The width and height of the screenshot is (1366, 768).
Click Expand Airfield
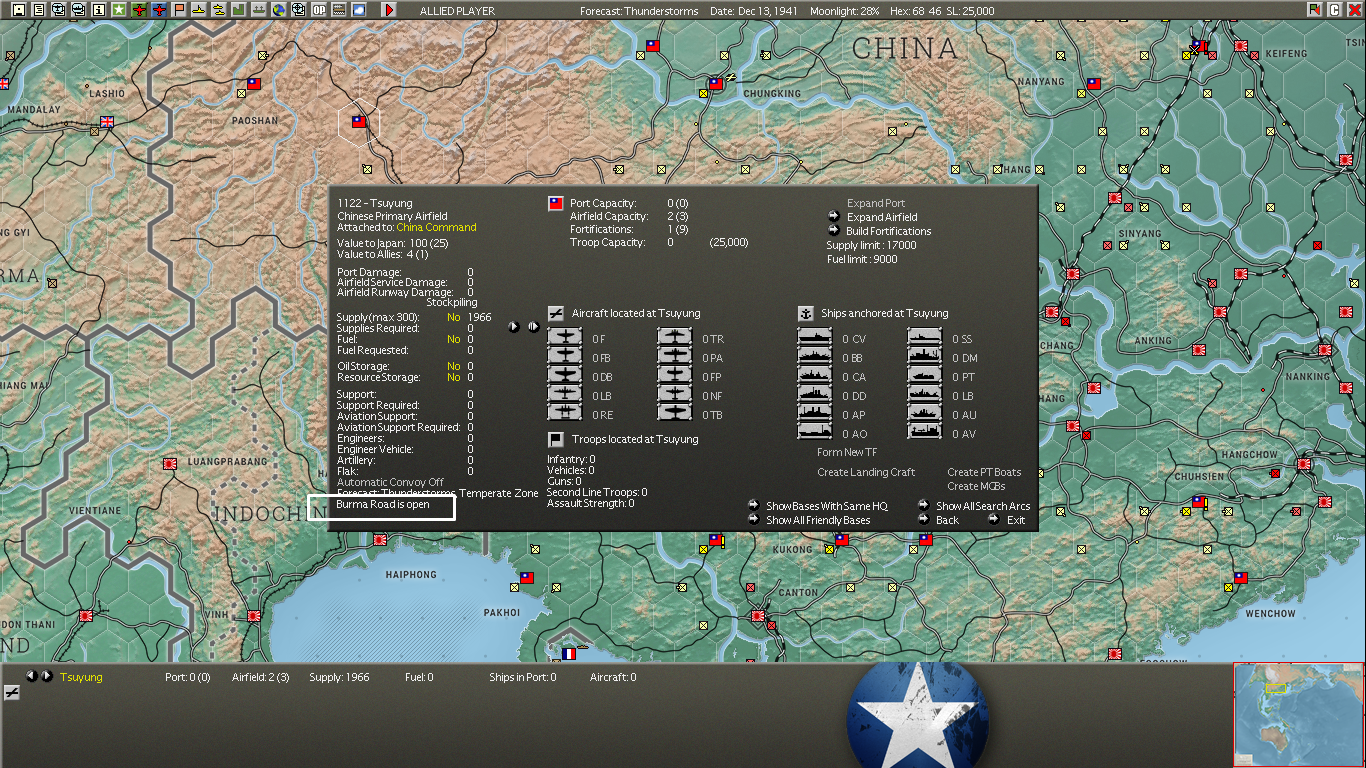881,217
